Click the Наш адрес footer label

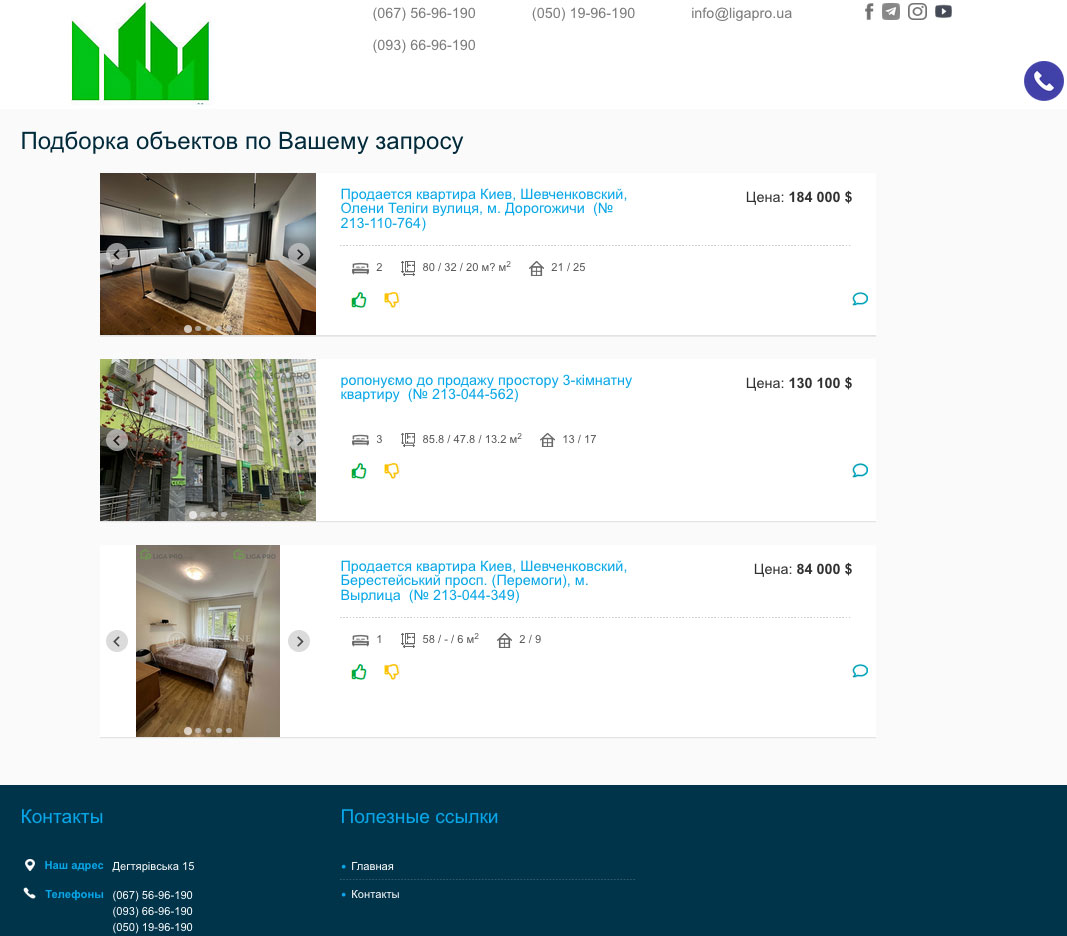click(73, 865)
